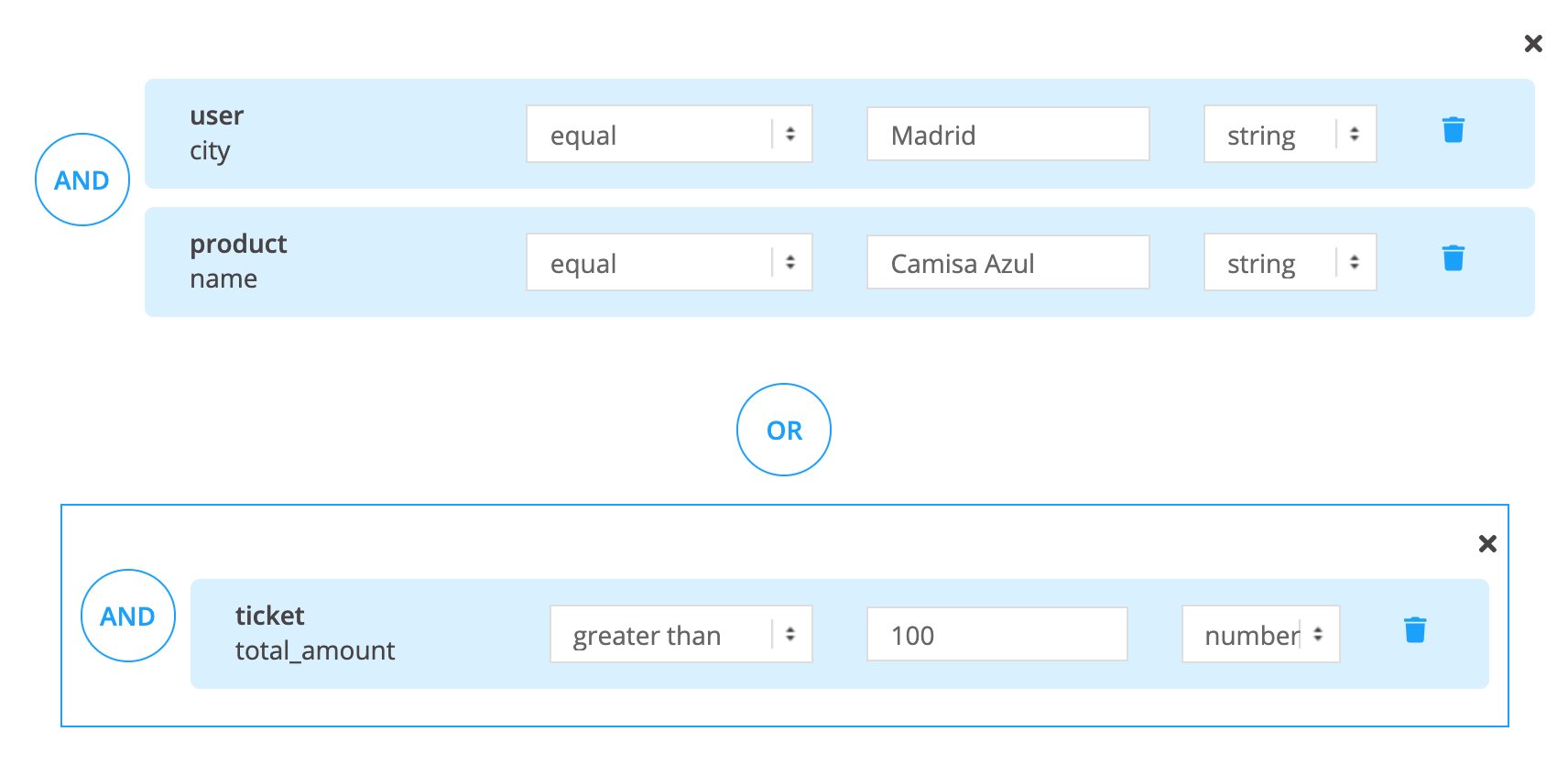This screenshot has width=1568, height=764.
Task: Open the operator dropdown for user city
Action: click(669, 135)
